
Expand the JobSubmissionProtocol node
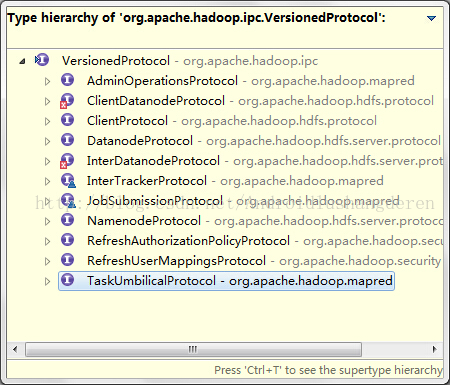pos(48,201)
